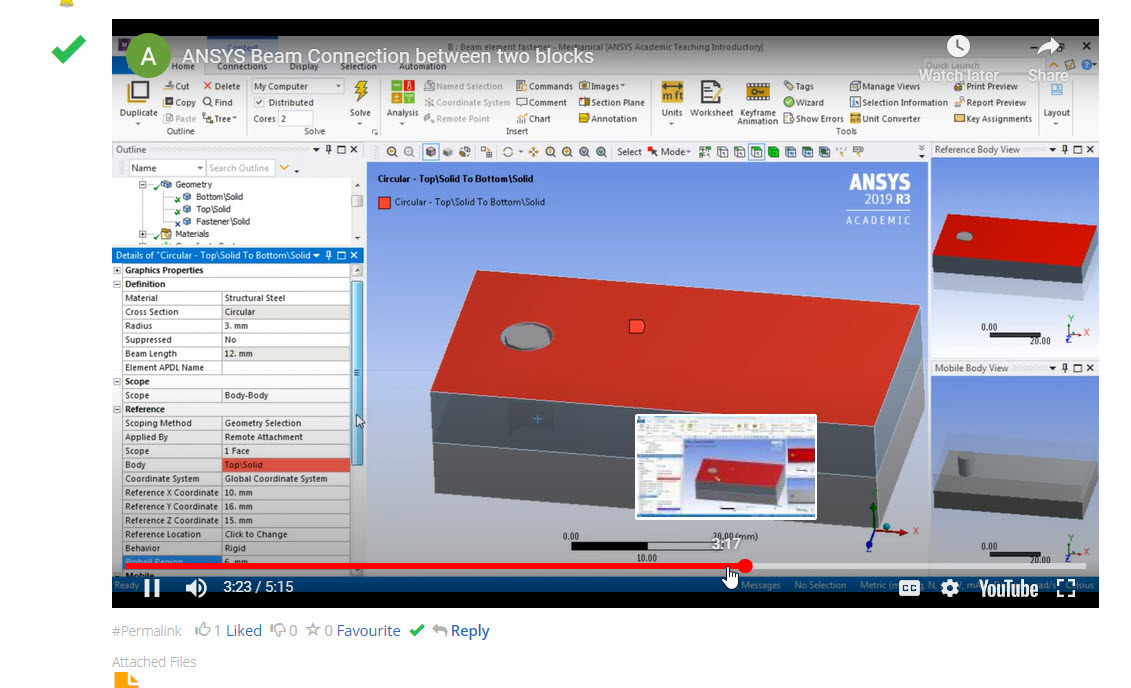Click the Find magnifier command
This screenshot has width=1131, height=688.
[218, 102]
